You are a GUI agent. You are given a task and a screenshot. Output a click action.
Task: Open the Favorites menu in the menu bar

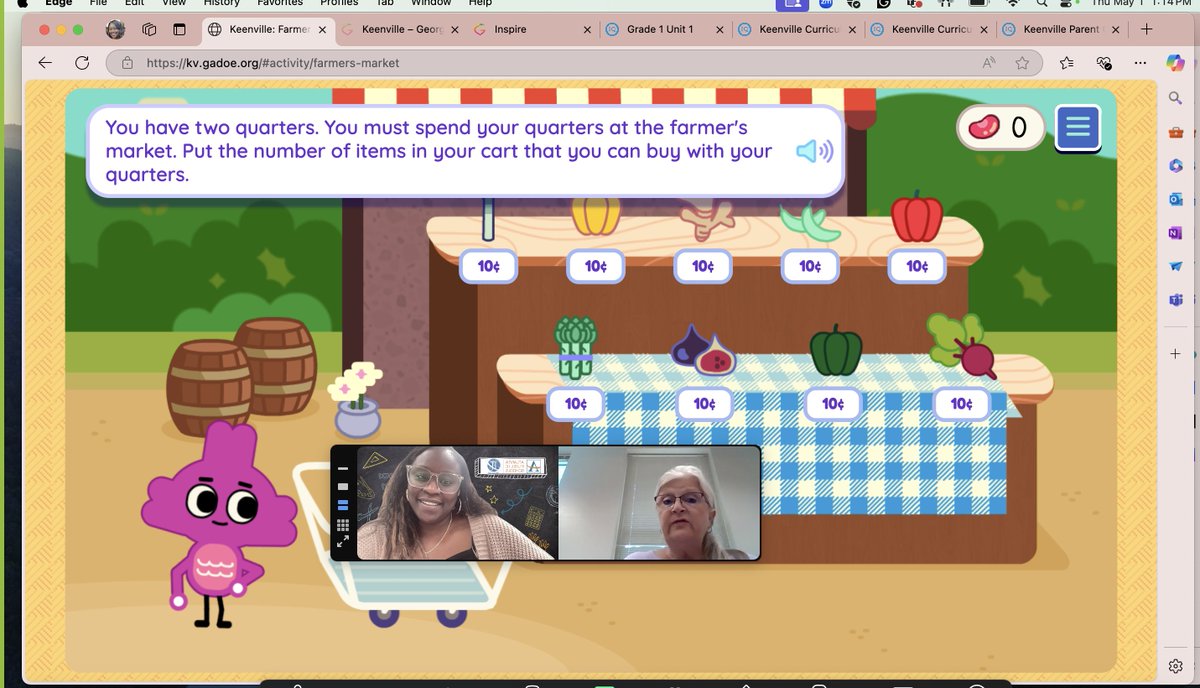click(x=280, y=3)
